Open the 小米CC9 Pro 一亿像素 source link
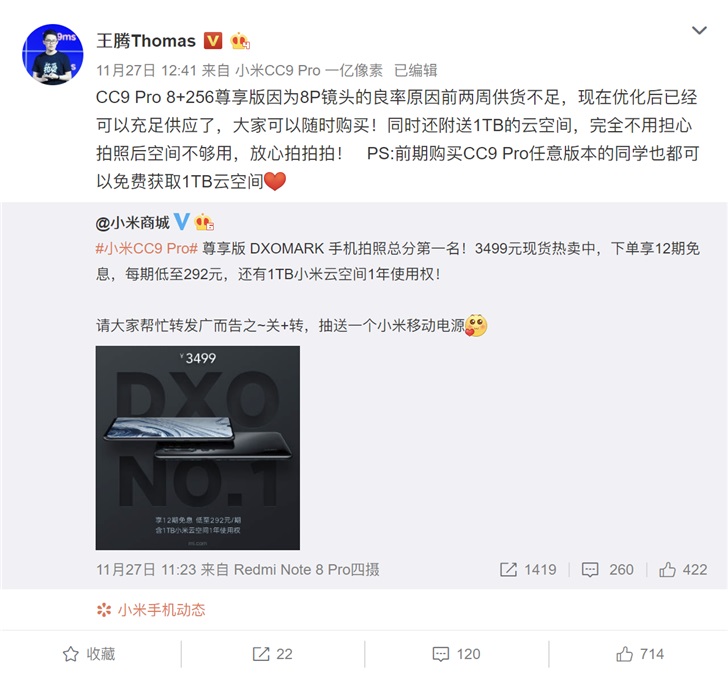This screenshot has height=676, width=728. point(309,70)
